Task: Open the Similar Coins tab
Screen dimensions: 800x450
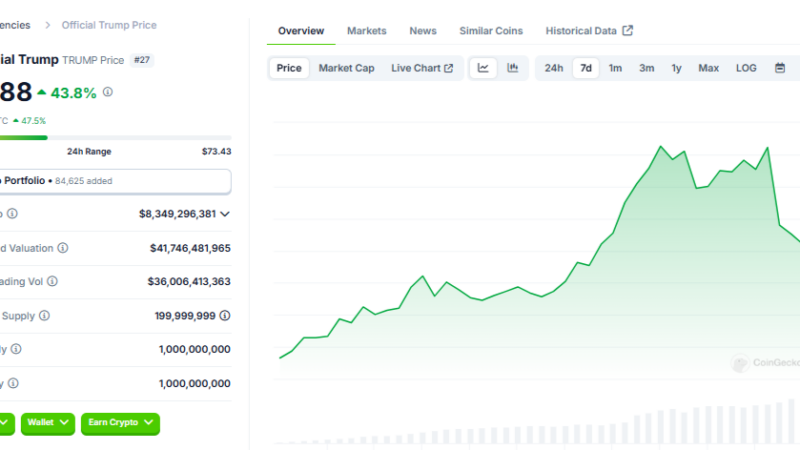Action: point(491,31)
